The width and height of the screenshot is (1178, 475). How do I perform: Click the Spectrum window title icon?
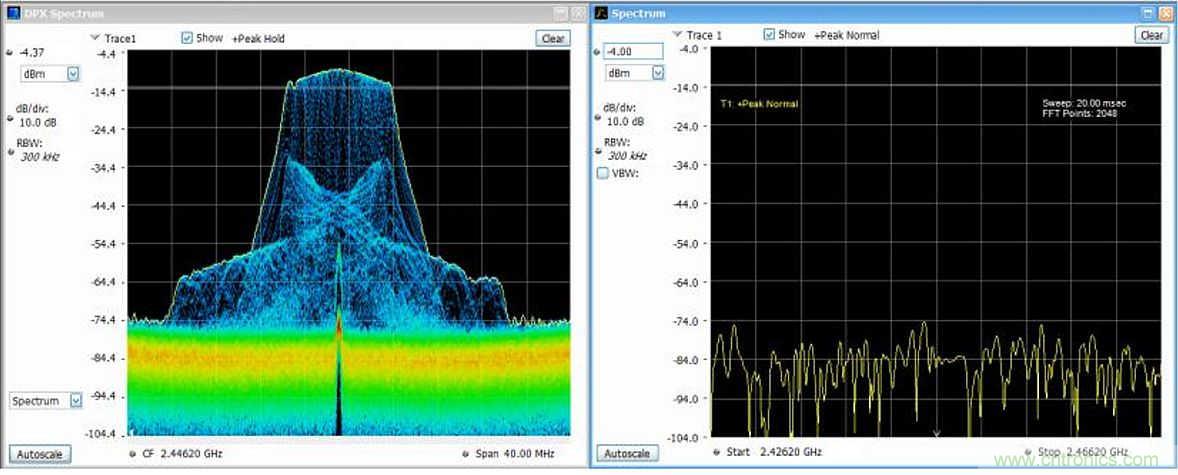click(x=602, y=13)
